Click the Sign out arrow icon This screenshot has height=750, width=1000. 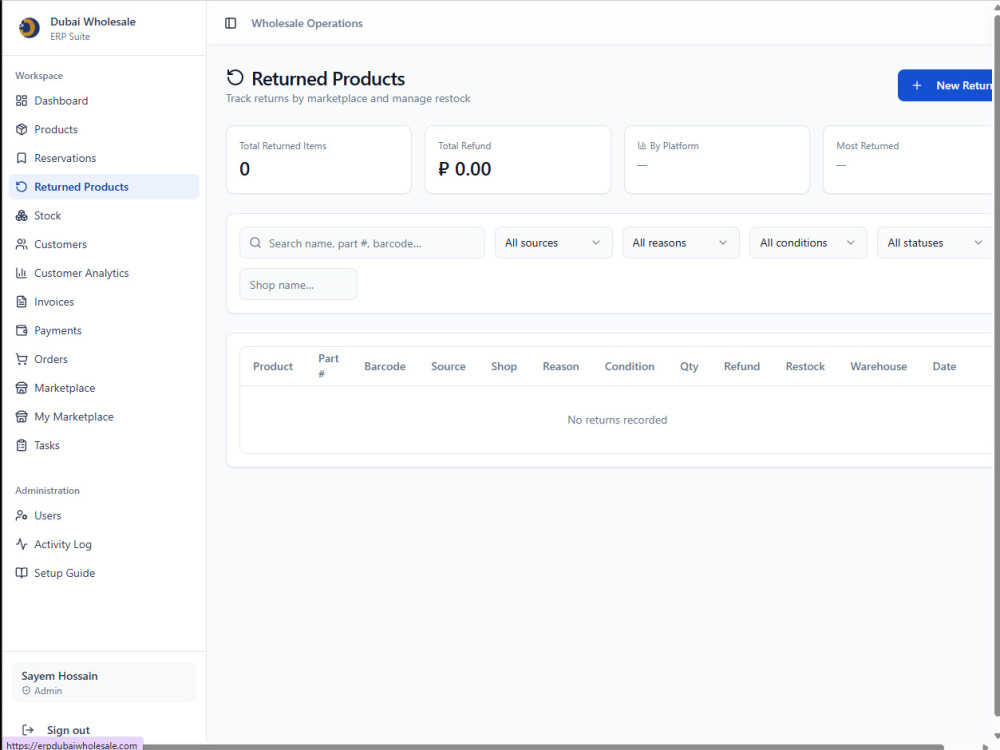tap(28, 730)
